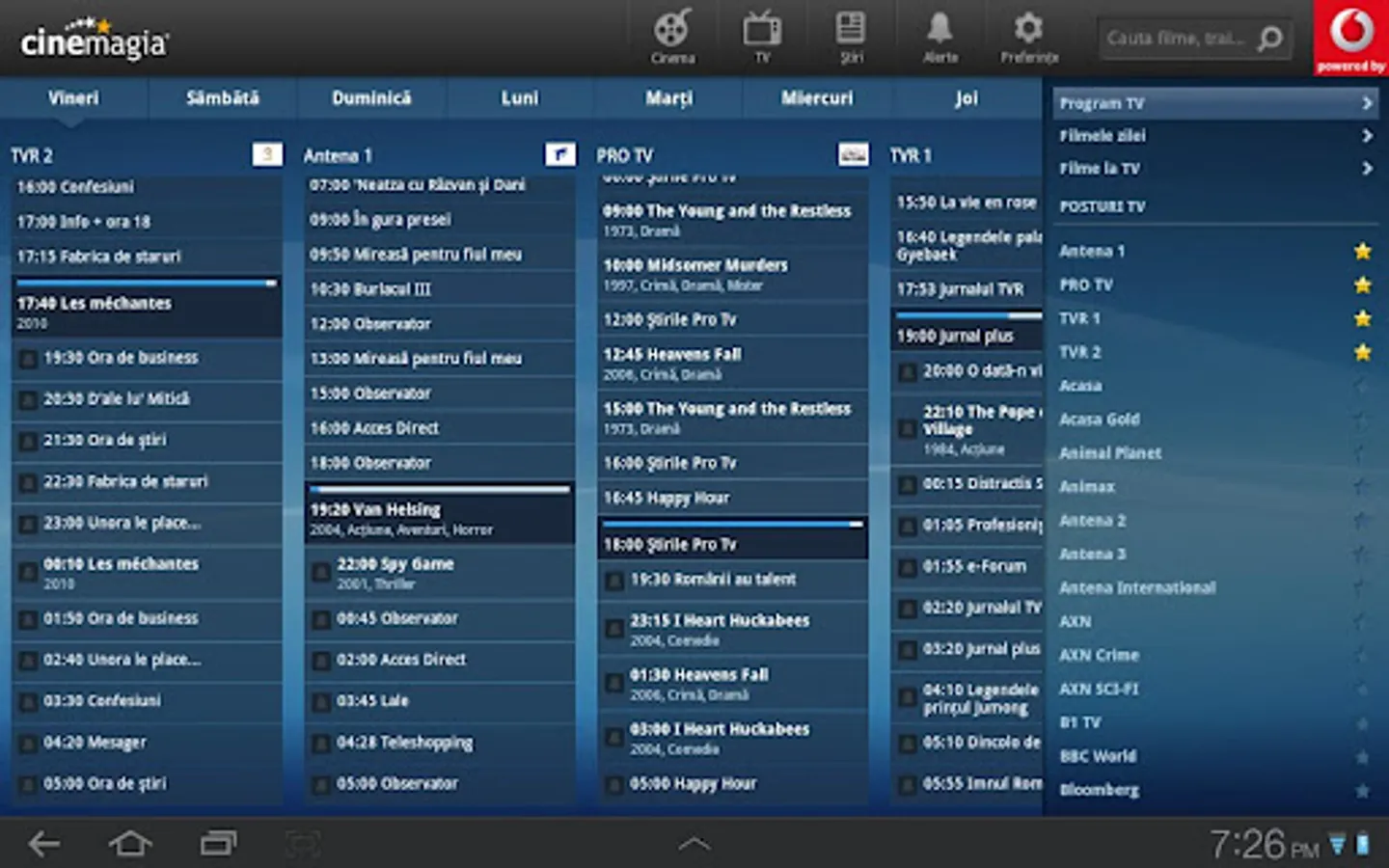Open the TV section icon
The image size is (1389, 868).
pos(762,37)
